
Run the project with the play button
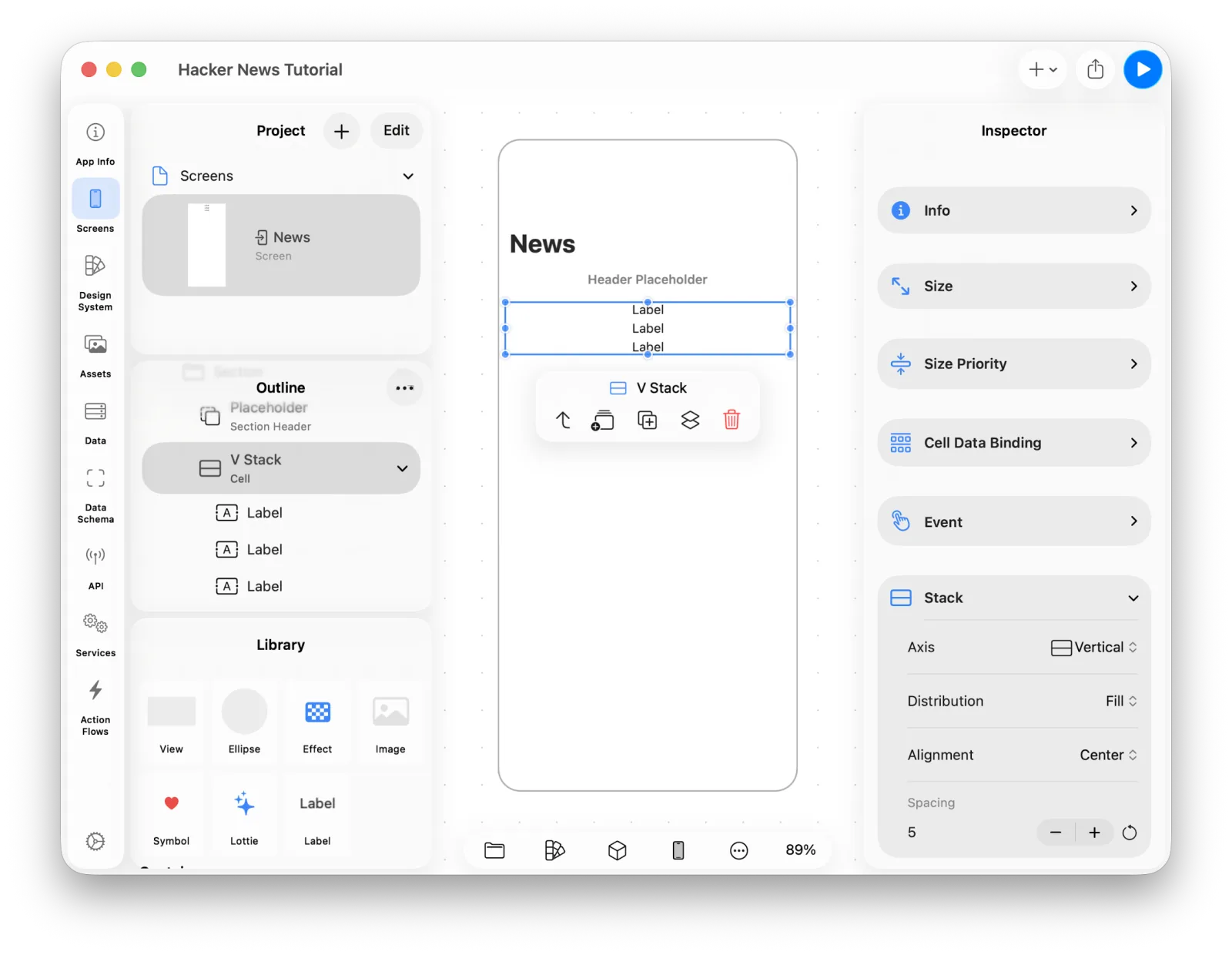point(1143,69)
